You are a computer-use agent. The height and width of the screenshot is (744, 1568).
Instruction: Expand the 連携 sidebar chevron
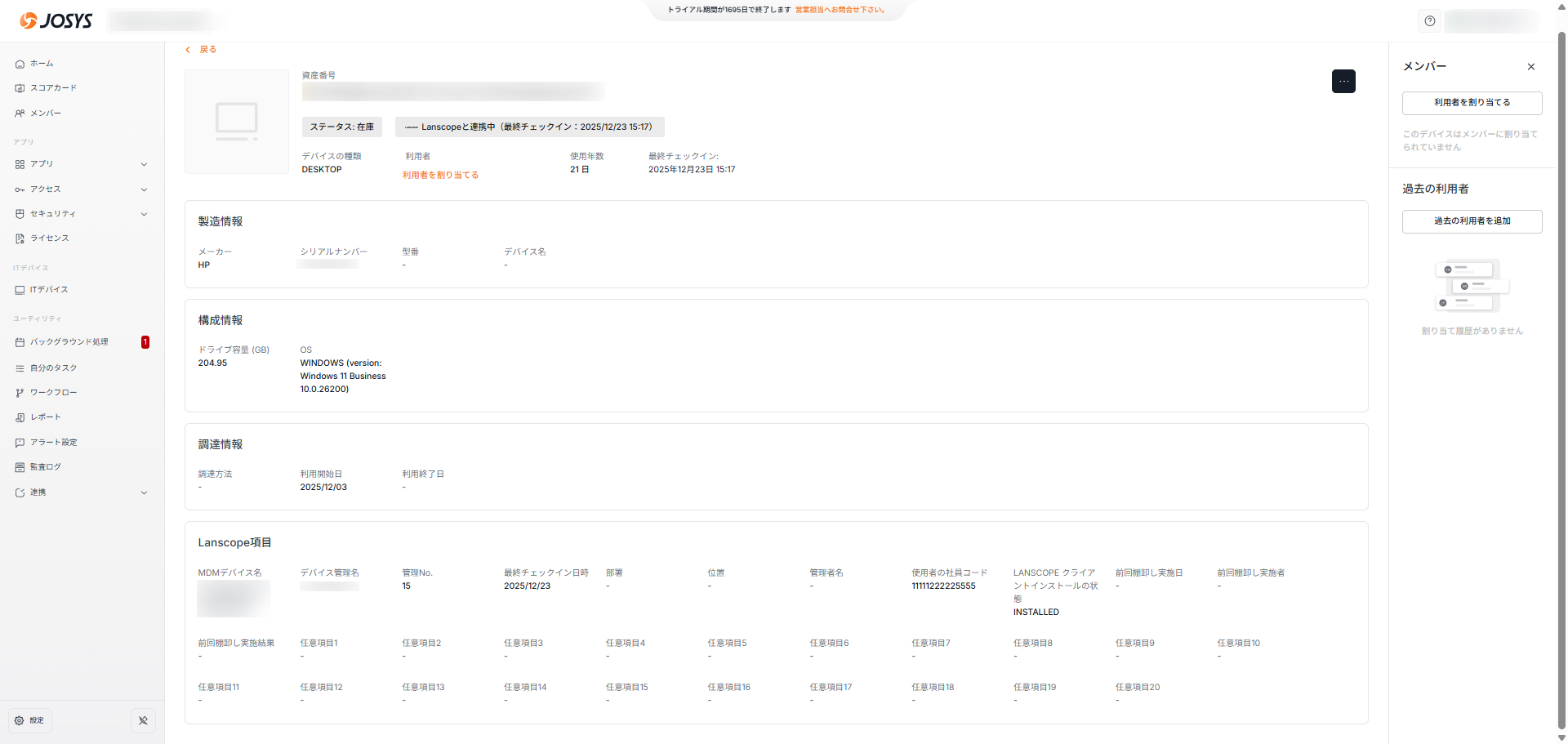tap(144, 492)
